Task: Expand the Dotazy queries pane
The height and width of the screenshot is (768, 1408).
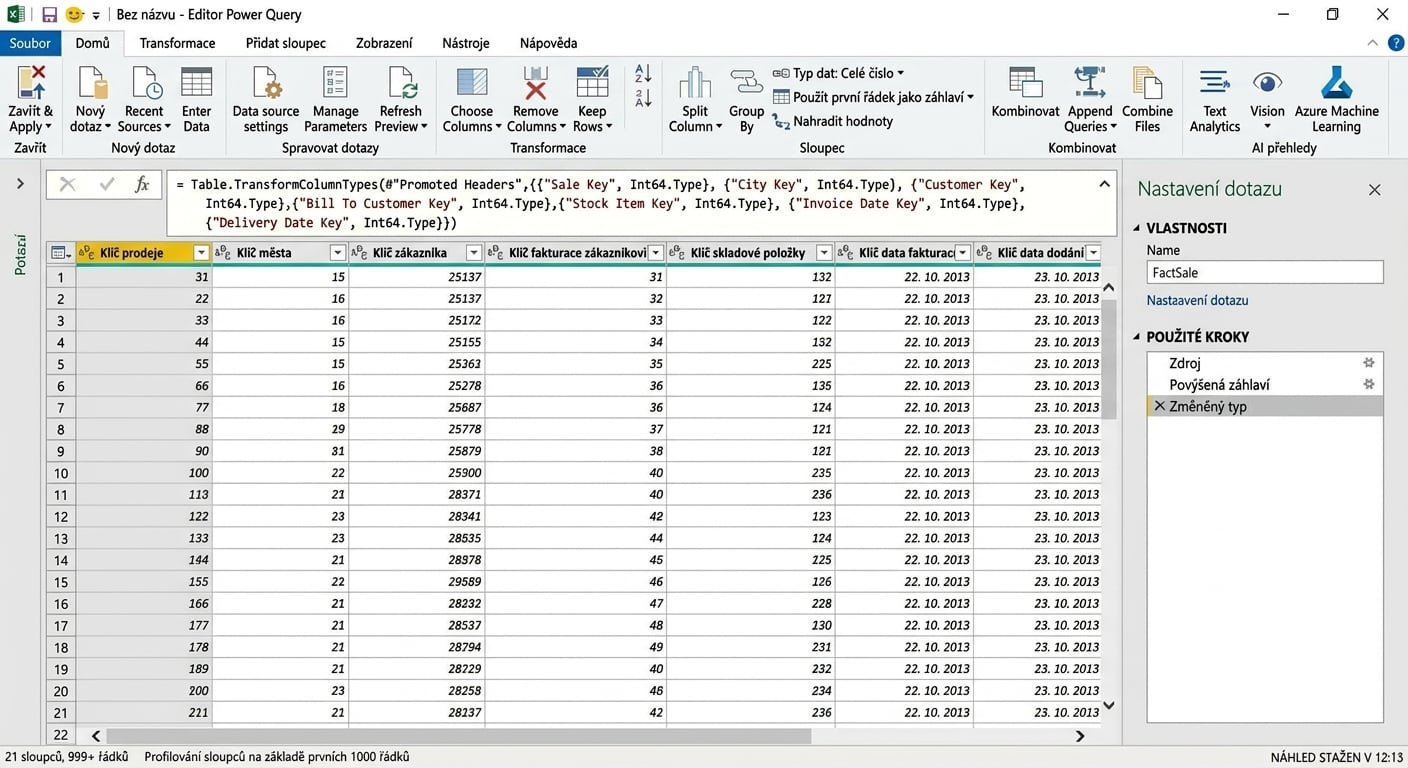Action: pyautogui.click(x=20, y=184)
